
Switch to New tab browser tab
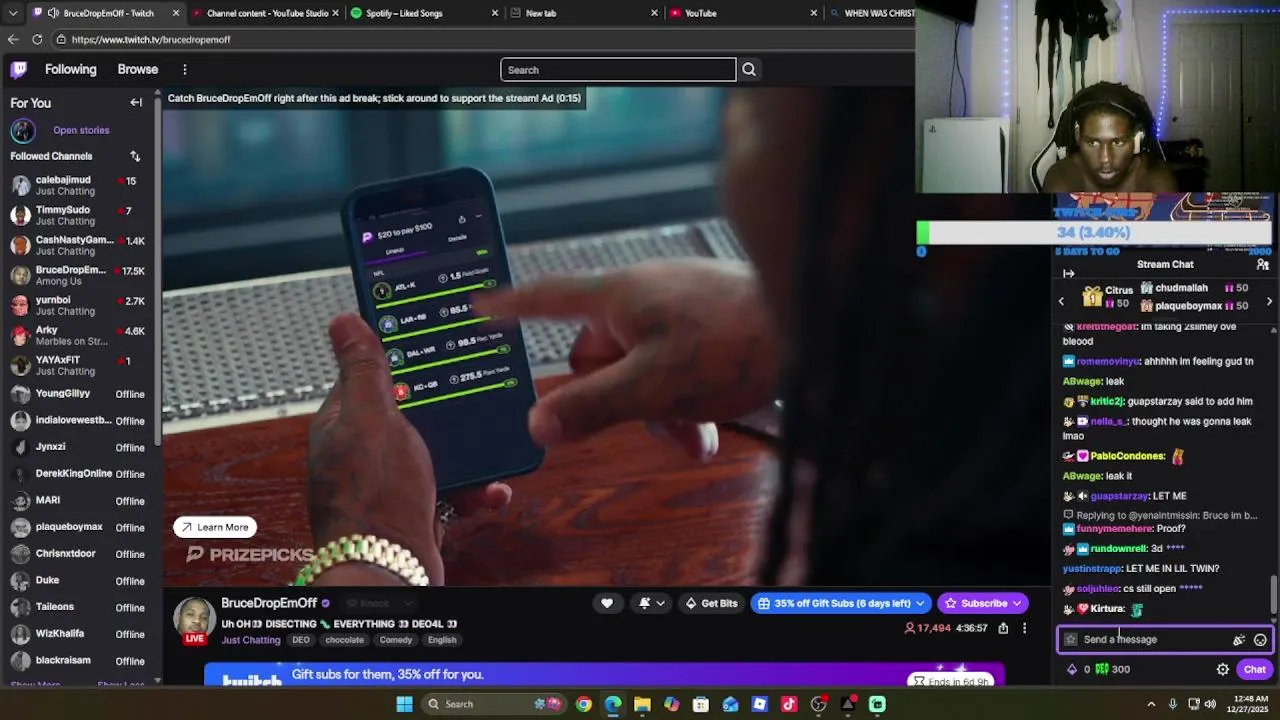tap(585, 13)
